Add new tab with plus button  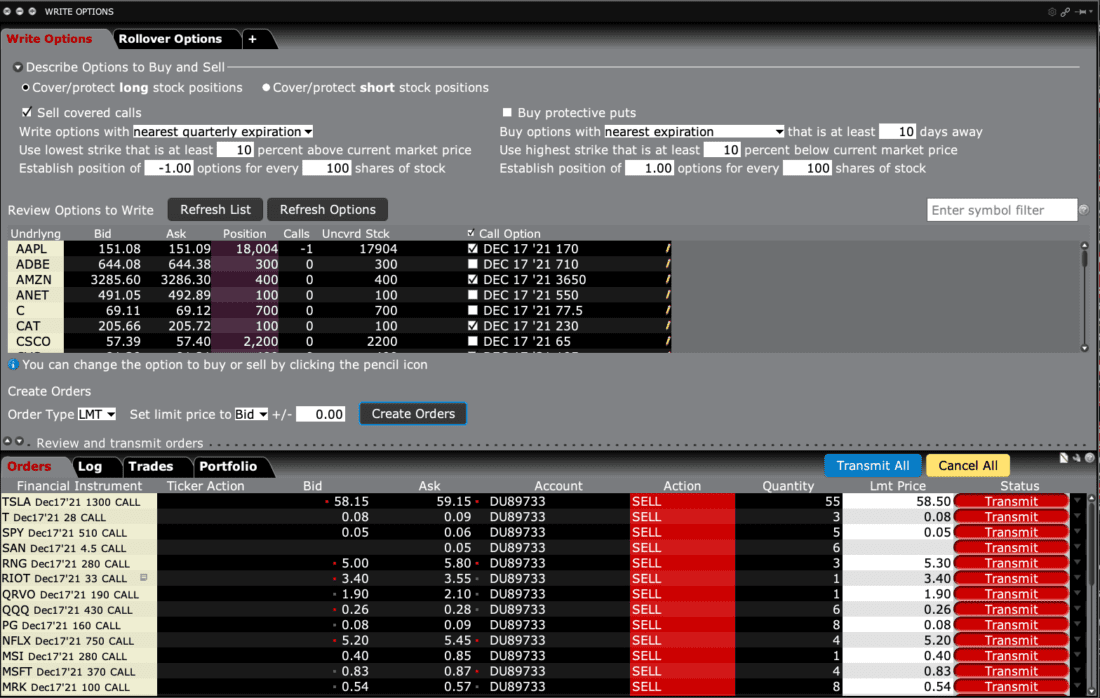point(253,39)
